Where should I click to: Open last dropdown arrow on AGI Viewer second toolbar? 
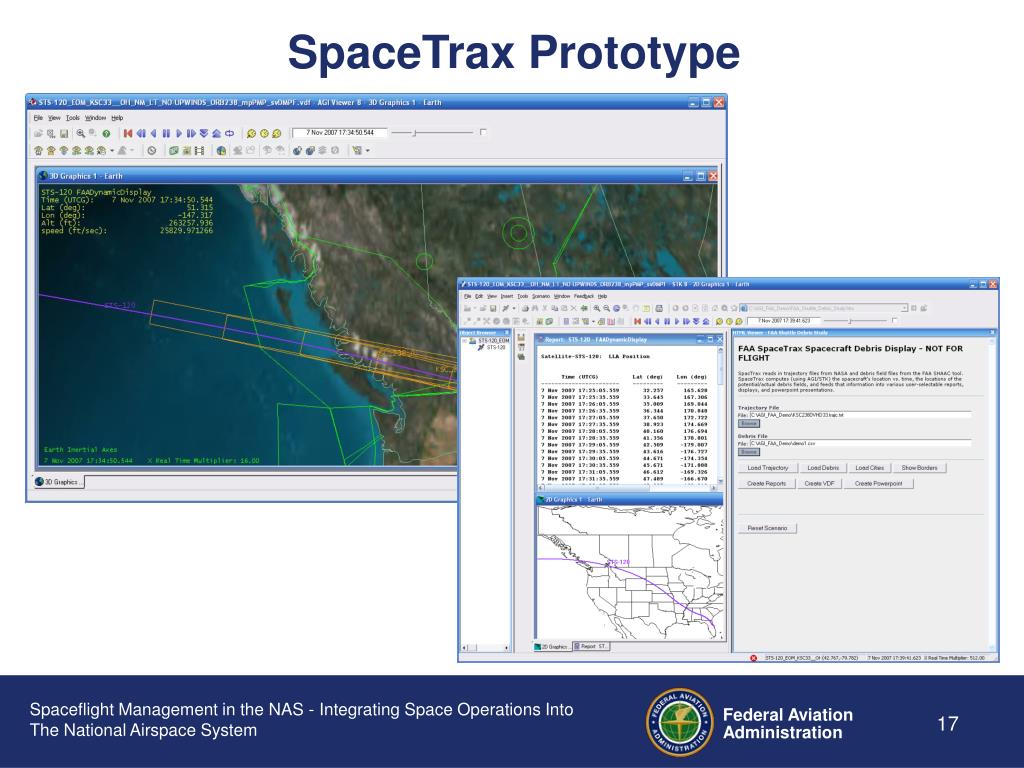pyautogui.click(x=368, y=151)
